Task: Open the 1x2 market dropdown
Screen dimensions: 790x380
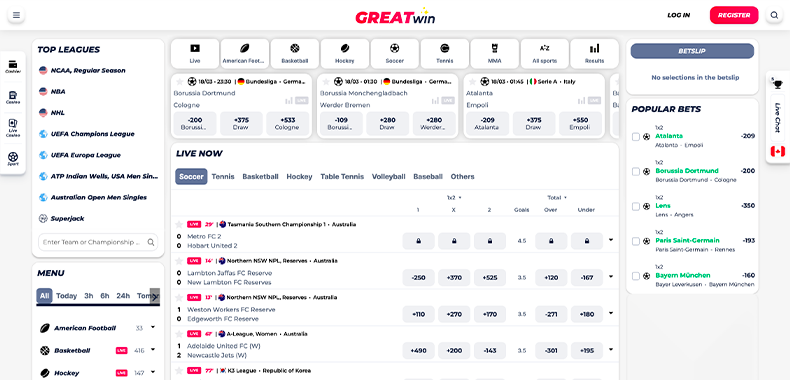Action: point(454,198)
